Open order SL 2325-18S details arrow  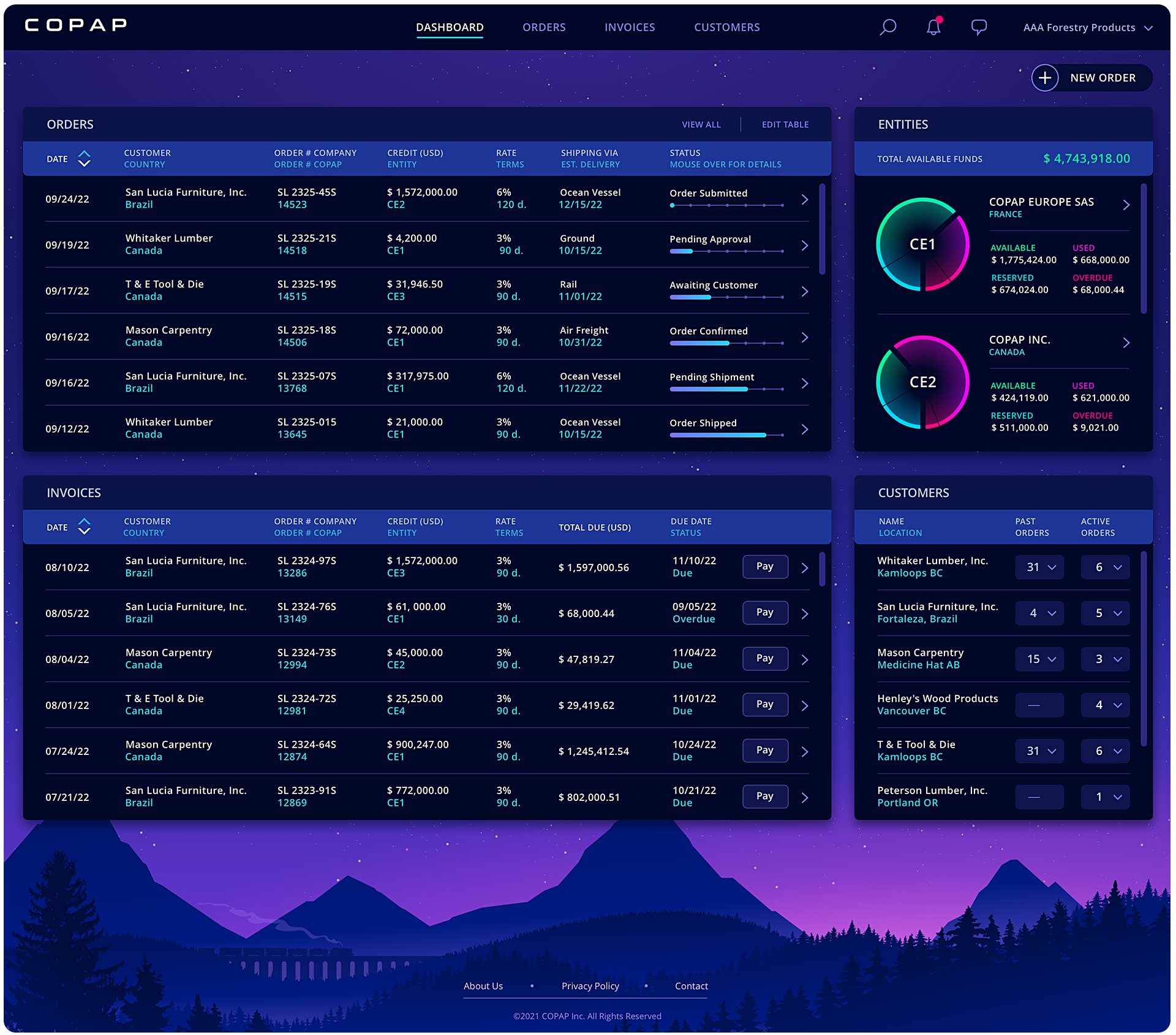coord(805,337)
